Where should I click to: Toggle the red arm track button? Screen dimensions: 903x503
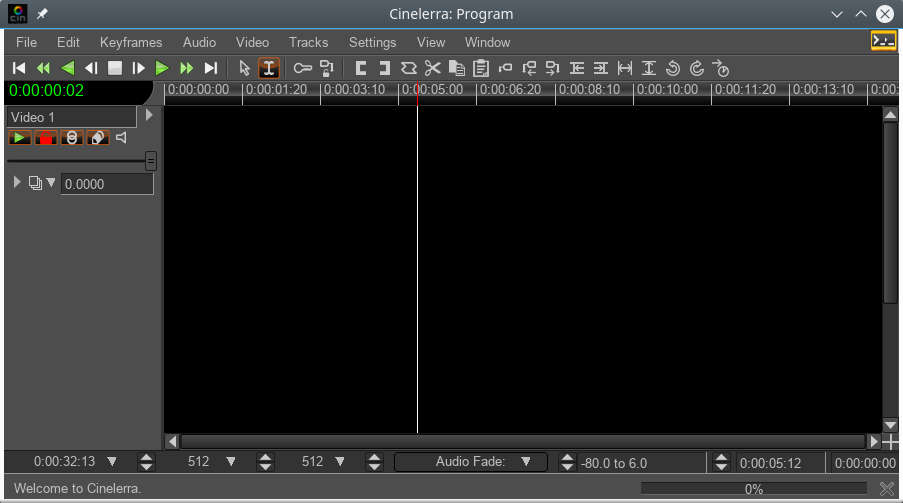[46, 138]
